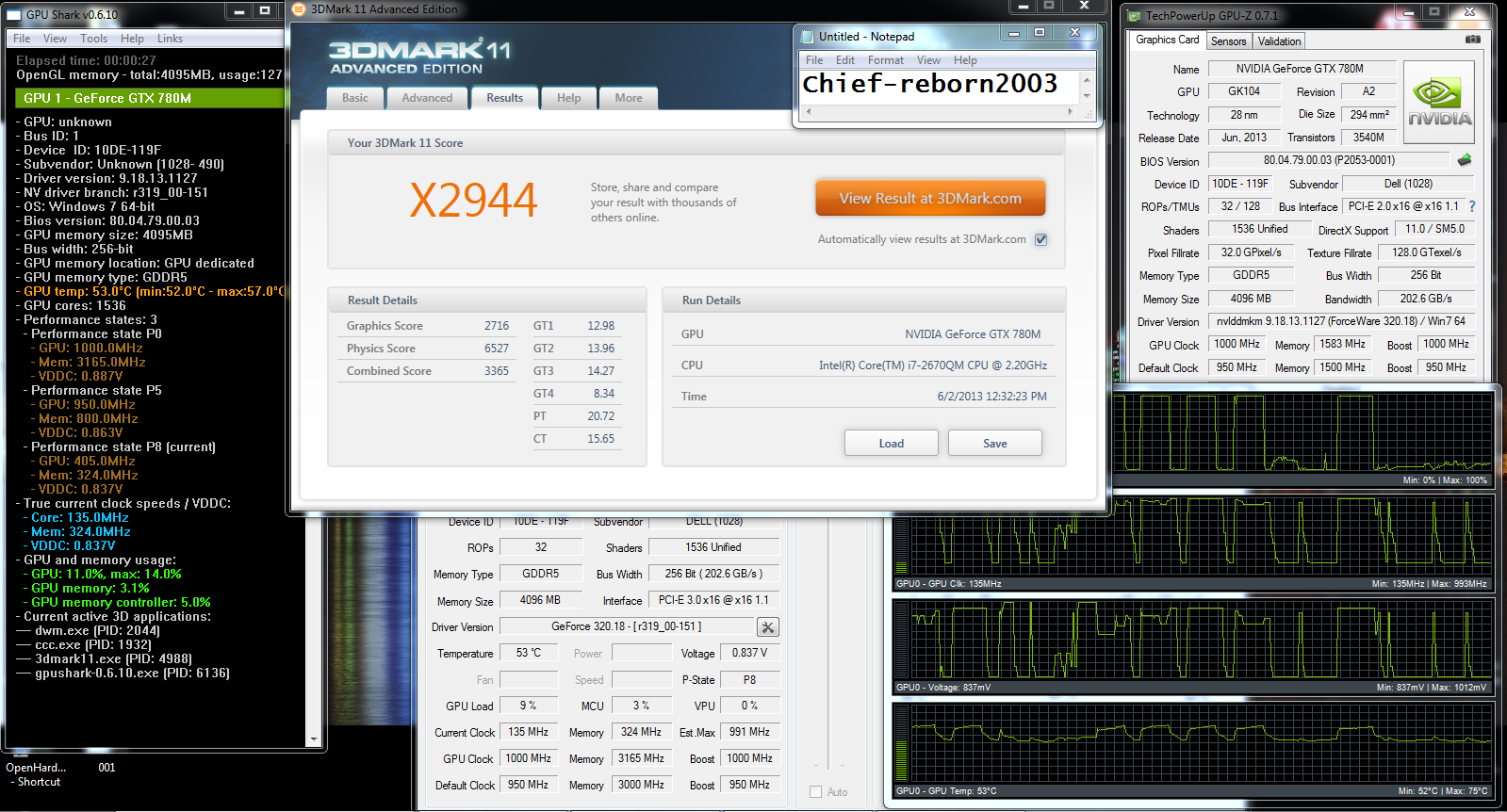Click the Voltage field showing 0.837 V
The width and height of the screenshot is (1507, 812).
coord(749,653)
